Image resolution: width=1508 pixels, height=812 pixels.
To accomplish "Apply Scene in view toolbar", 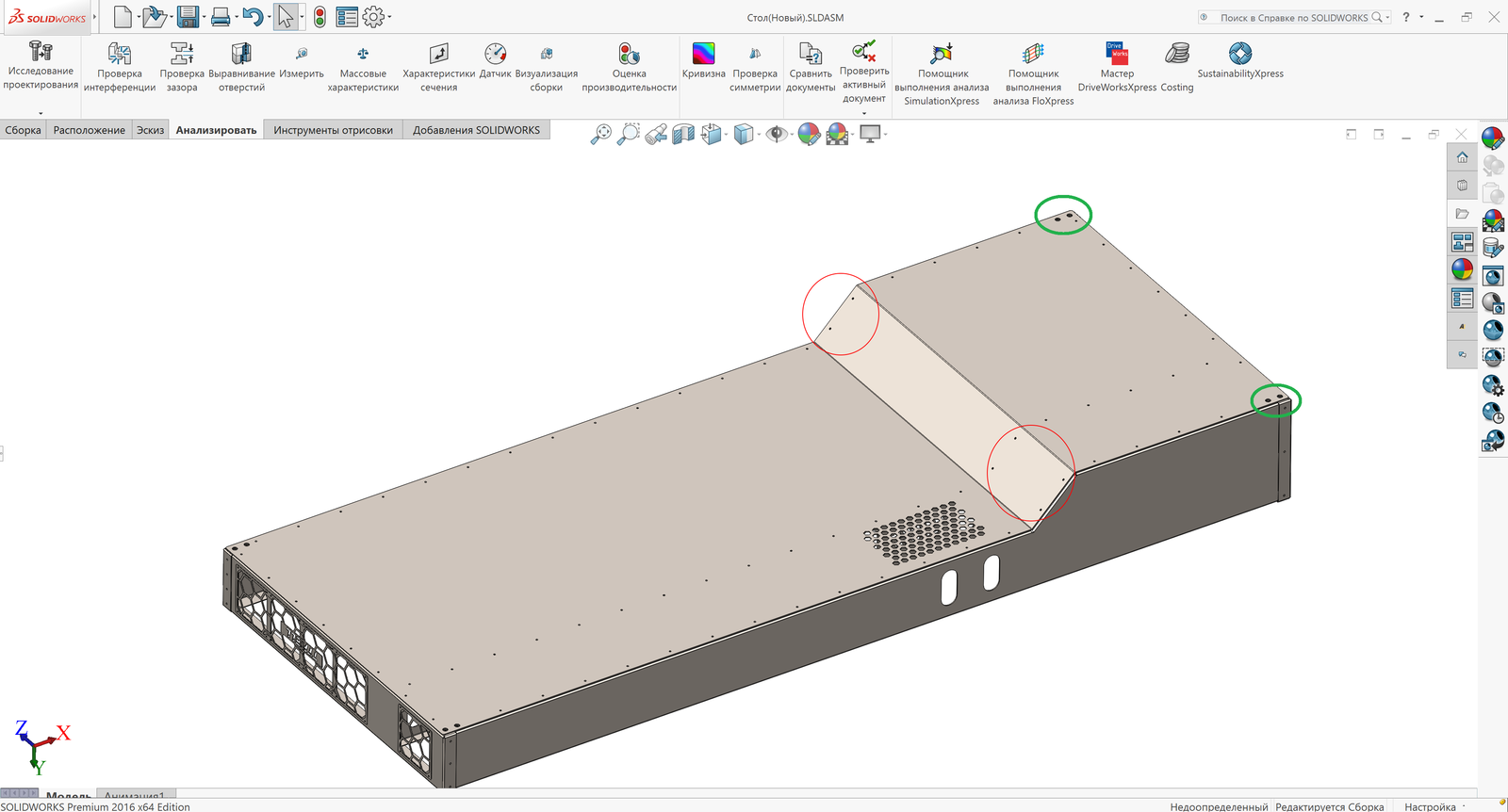I will [839, 135].
